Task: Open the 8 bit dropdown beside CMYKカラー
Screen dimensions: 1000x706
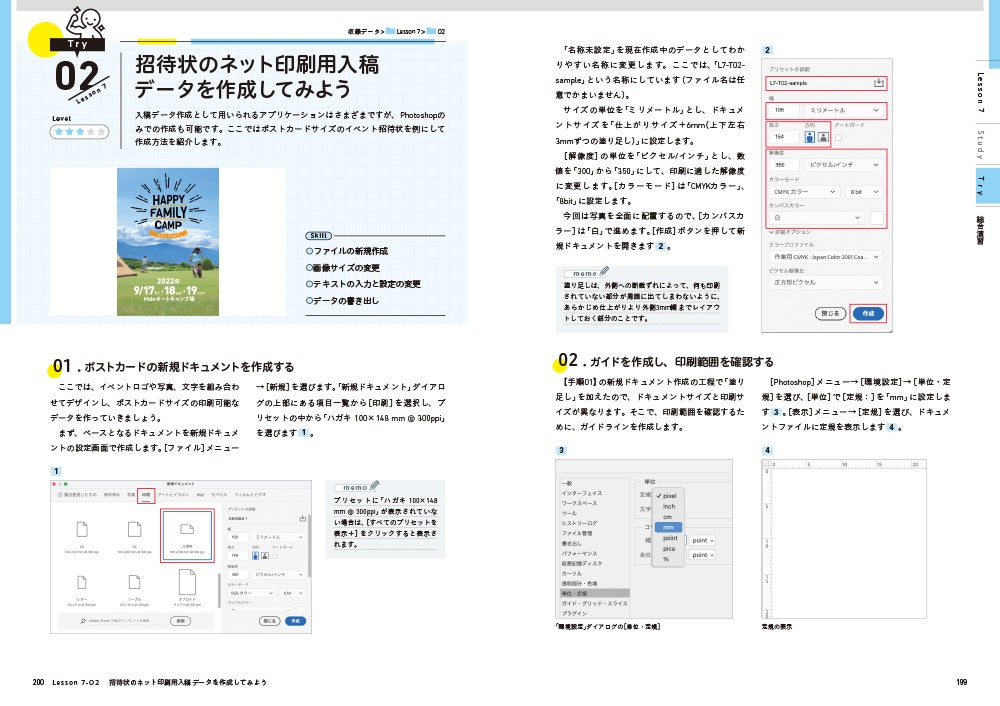Action: coord(864,191)
